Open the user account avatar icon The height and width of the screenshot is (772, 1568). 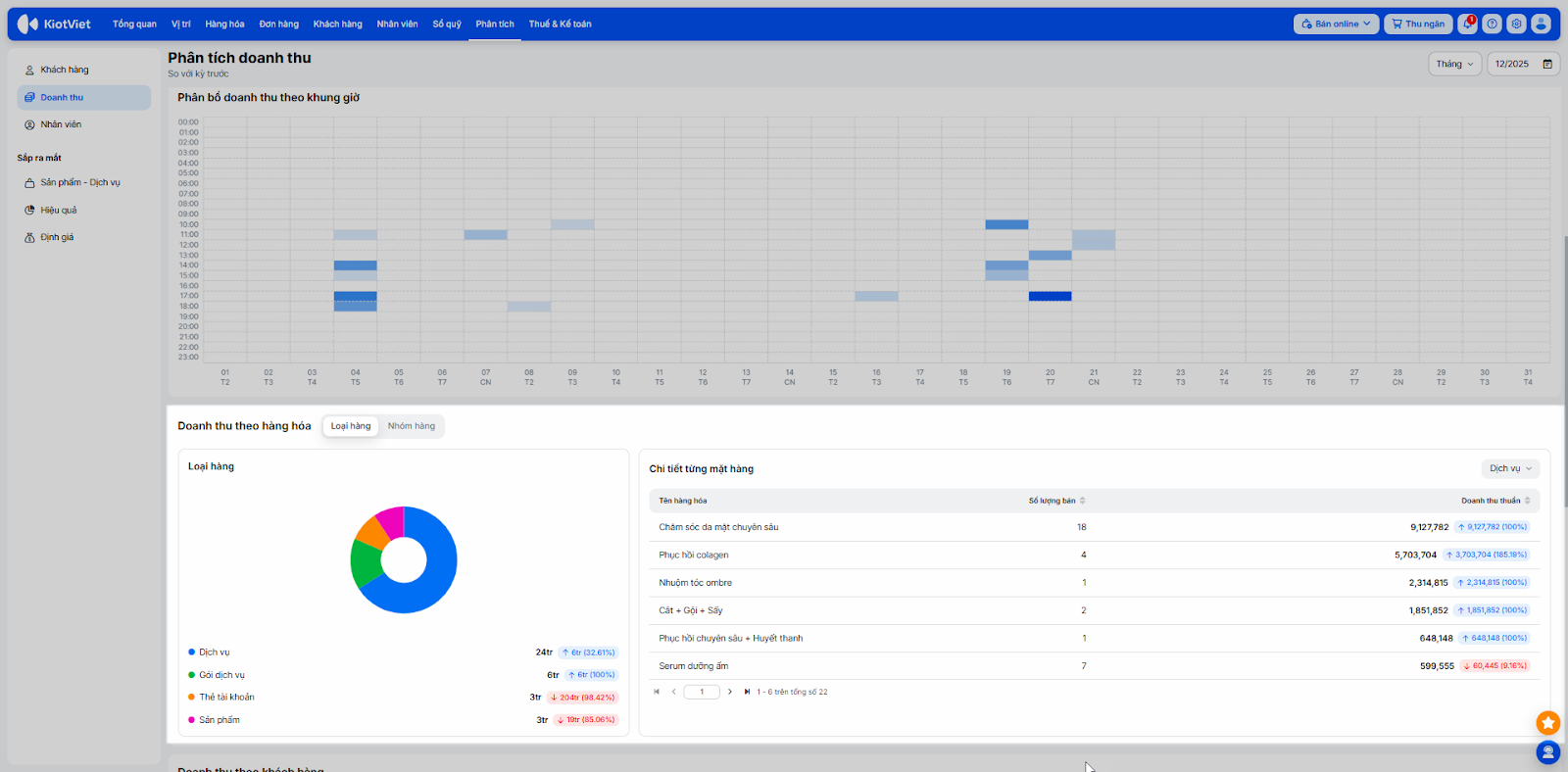click(1541, 24)
